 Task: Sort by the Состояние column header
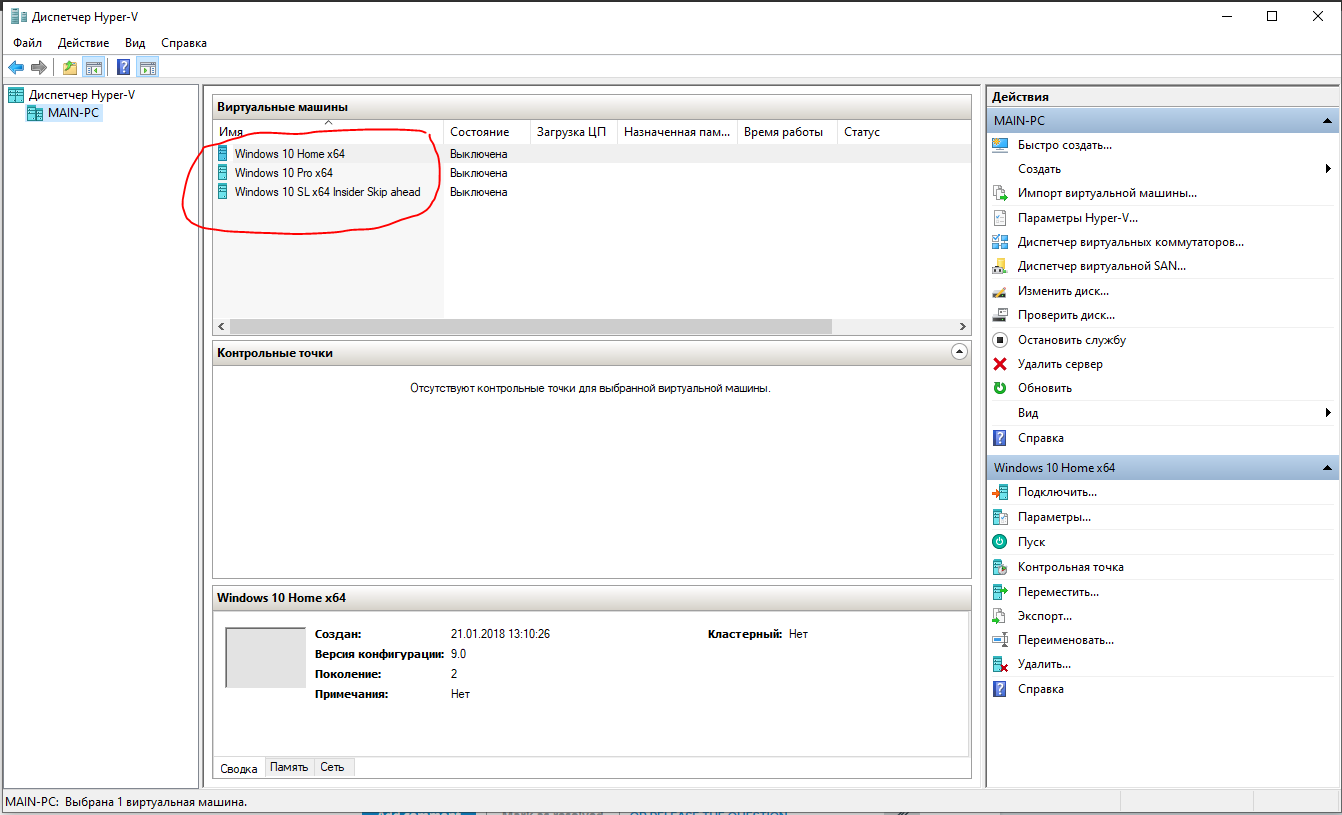487,132
